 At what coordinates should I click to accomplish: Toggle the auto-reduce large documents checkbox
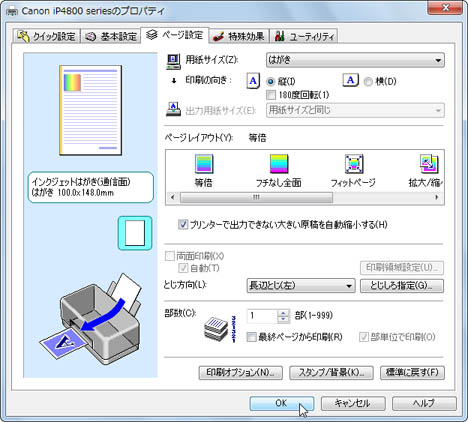183,225
